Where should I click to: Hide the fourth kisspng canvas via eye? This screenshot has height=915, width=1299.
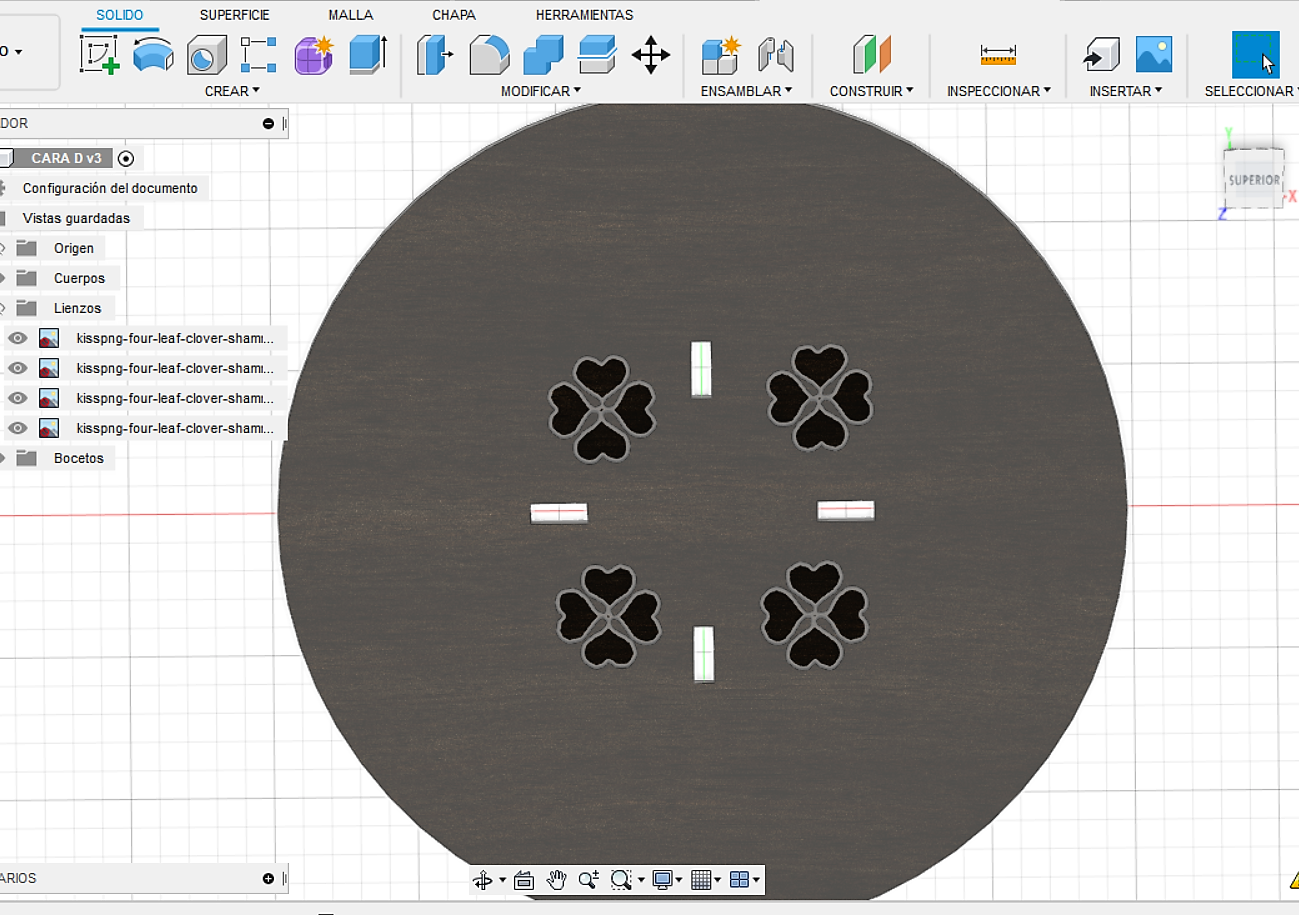click(x=17, y=428)
